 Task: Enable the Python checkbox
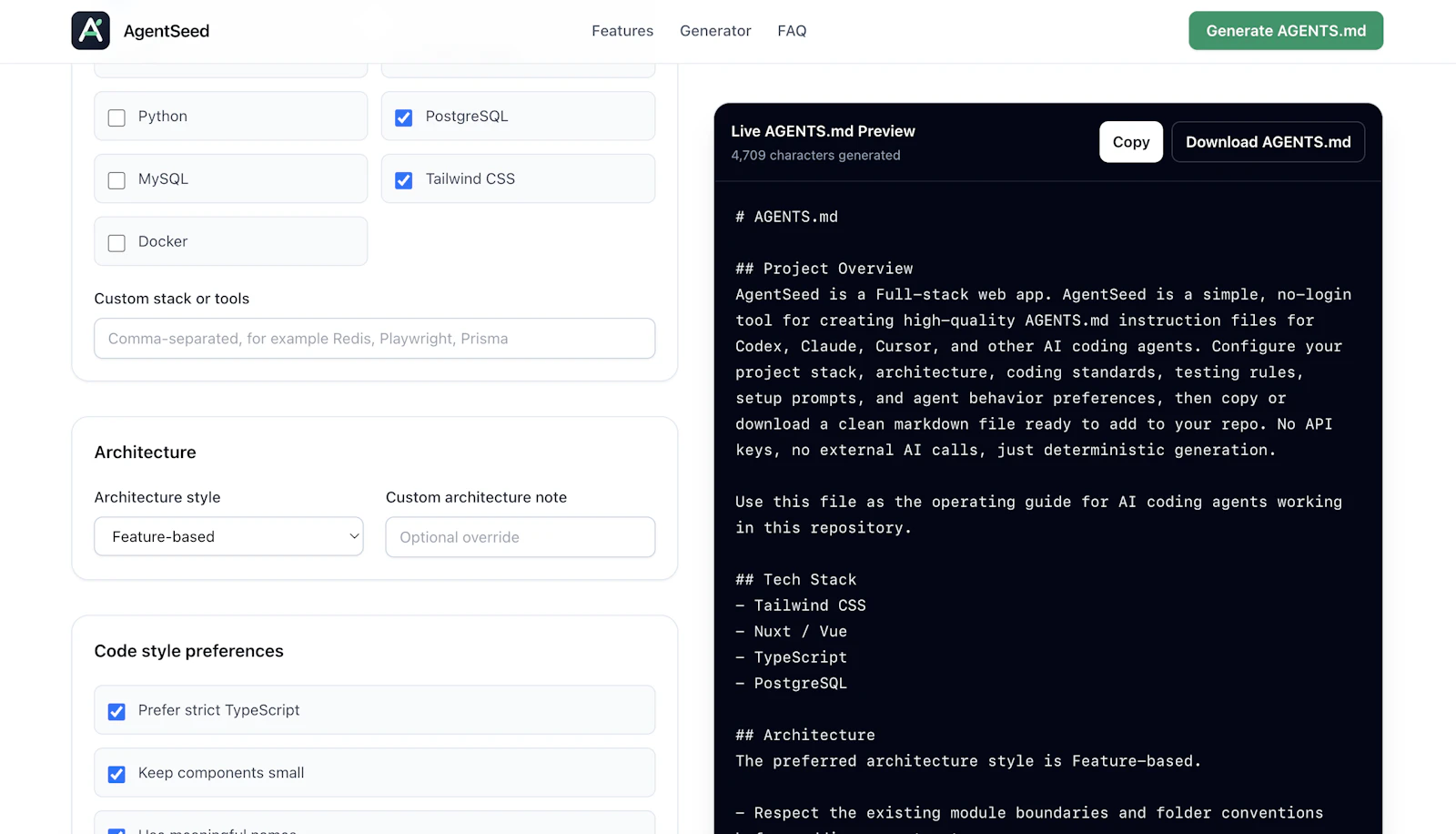pos(116,117)
